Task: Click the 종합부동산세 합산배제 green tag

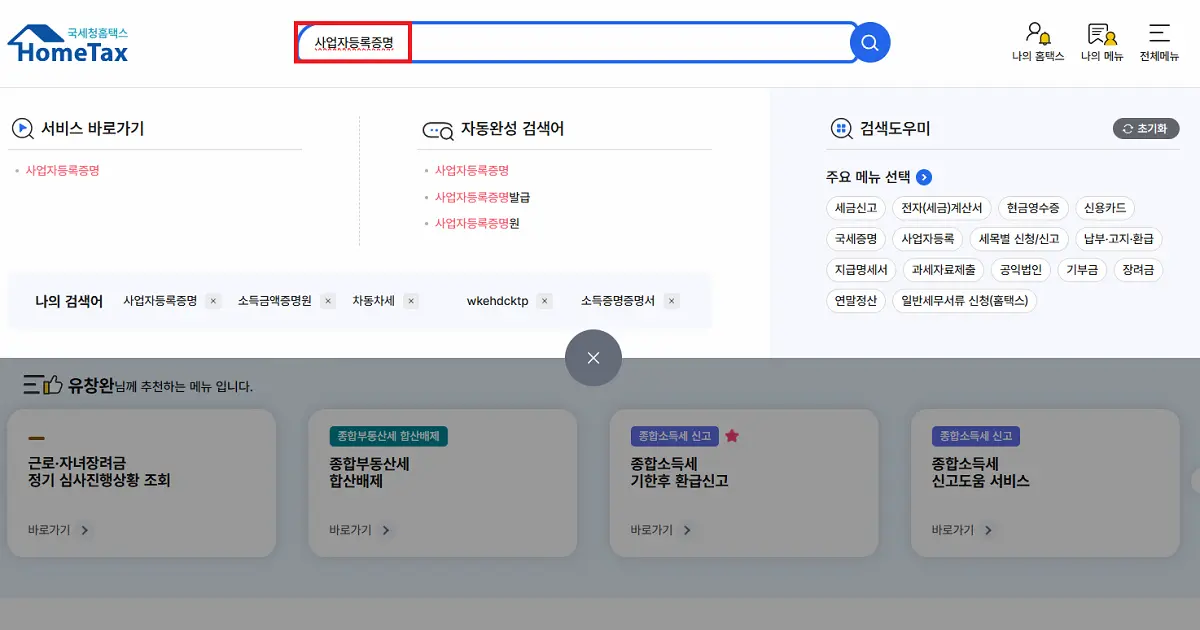Action: [389, 436]
